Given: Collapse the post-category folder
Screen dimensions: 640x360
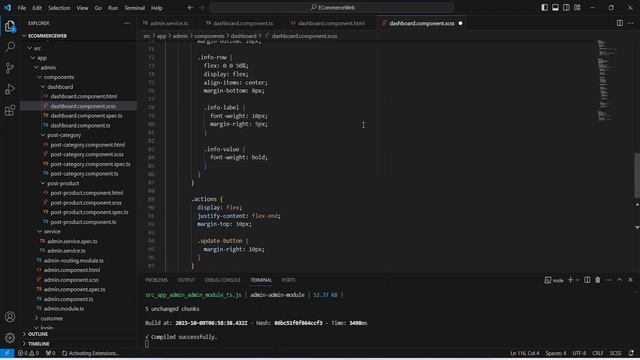Looking at the screenshot, I should tap(64, 135).
